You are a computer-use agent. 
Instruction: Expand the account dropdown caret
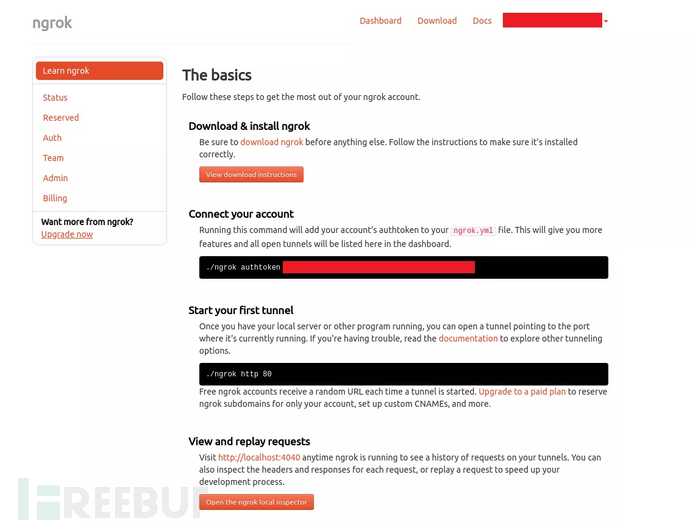click(x=606, y=21)
